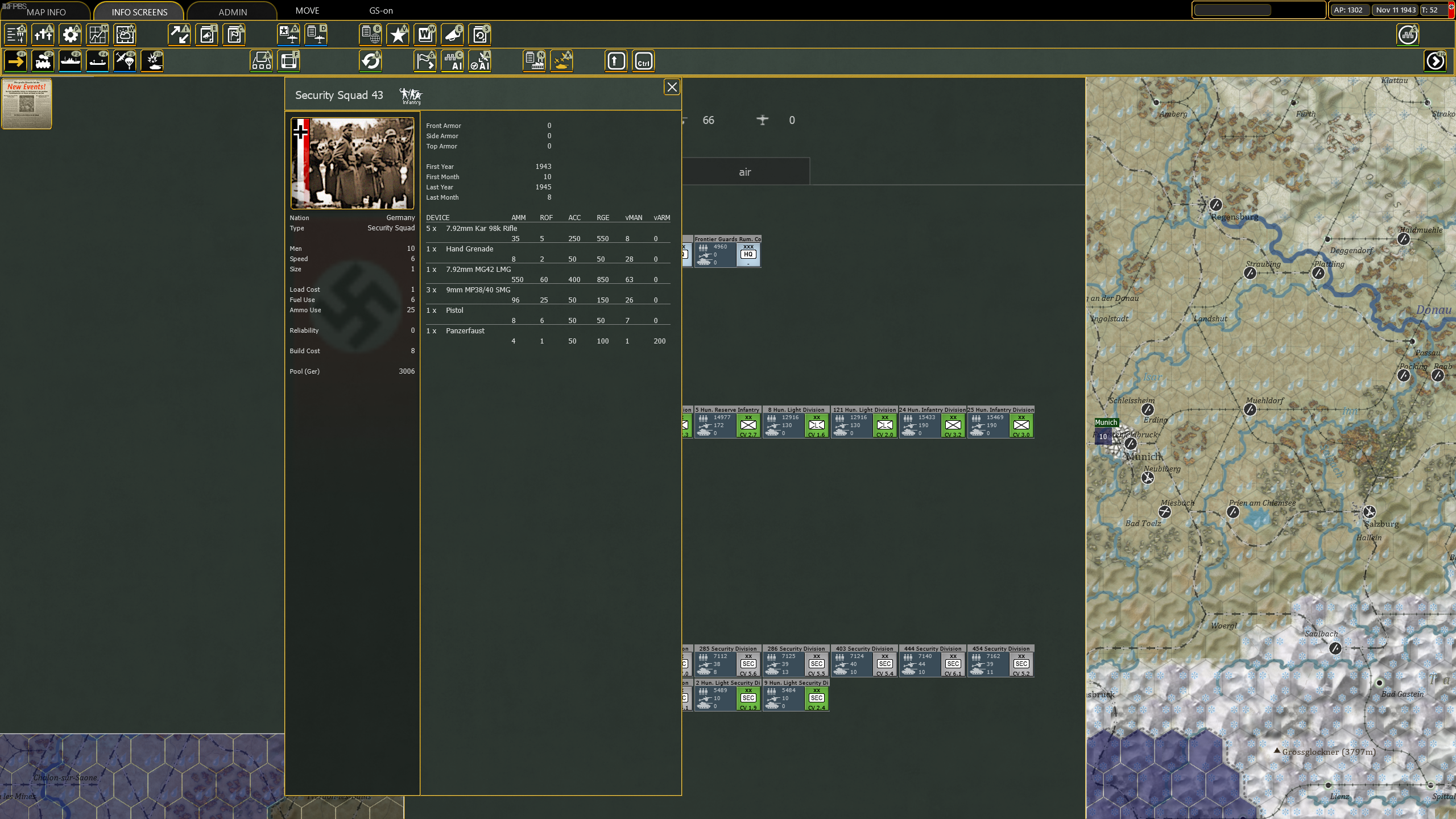
Task: Select the 5 Hun. Reserve Infantry unit
Action: (727, 422)
